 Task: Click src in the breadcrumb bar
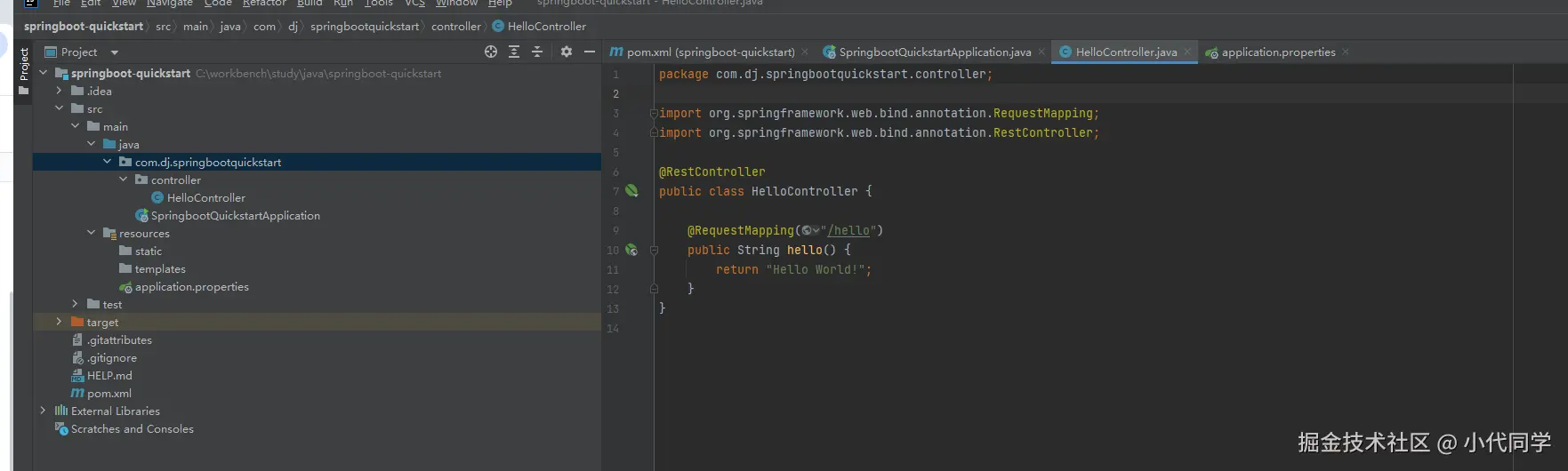click(163, 26)
